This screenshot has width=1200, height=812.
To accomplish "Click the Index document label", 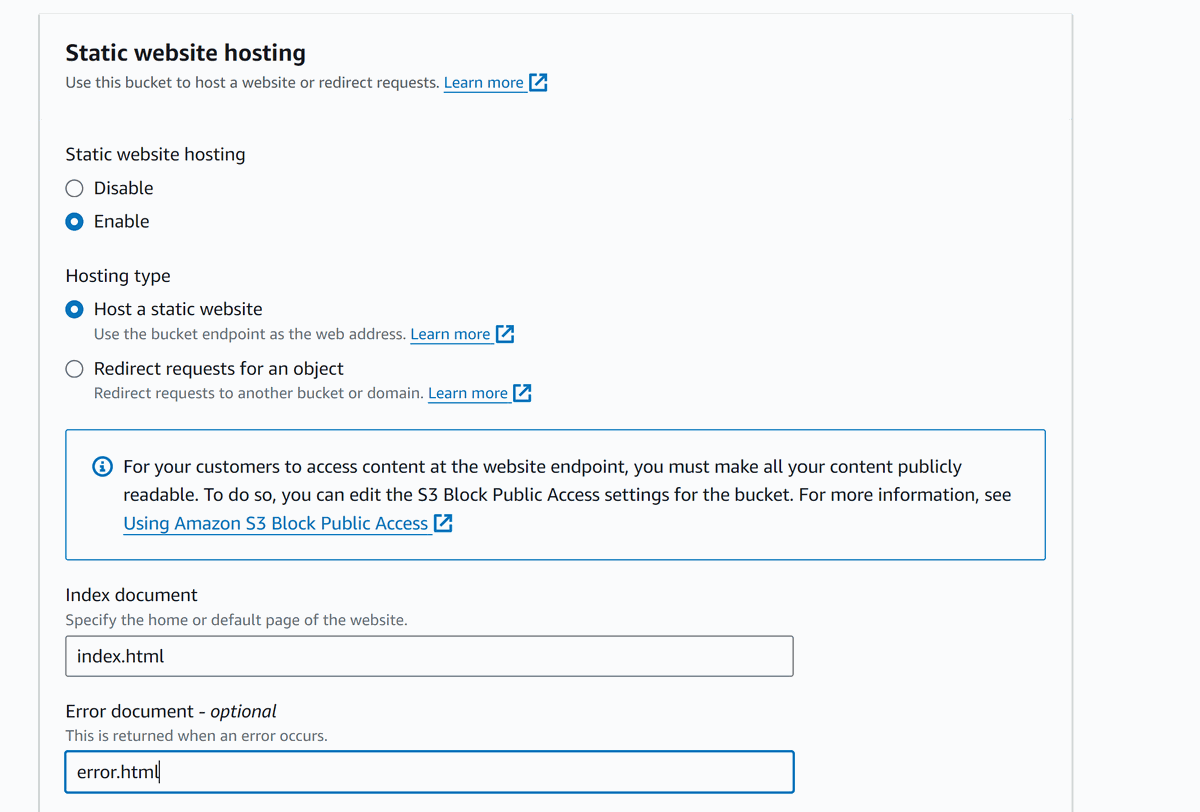I will pos(131,595).
